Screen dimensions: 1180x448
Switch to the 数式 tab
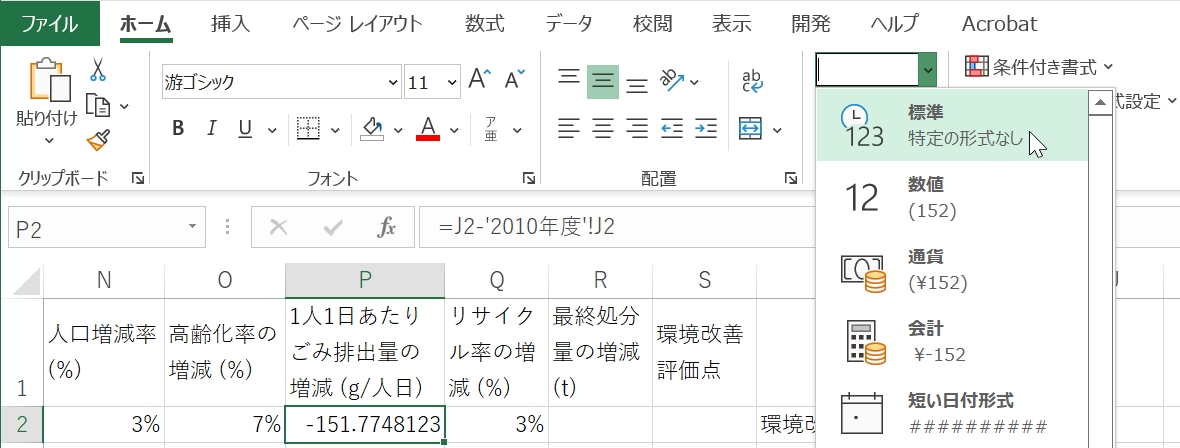click(484, 24)
